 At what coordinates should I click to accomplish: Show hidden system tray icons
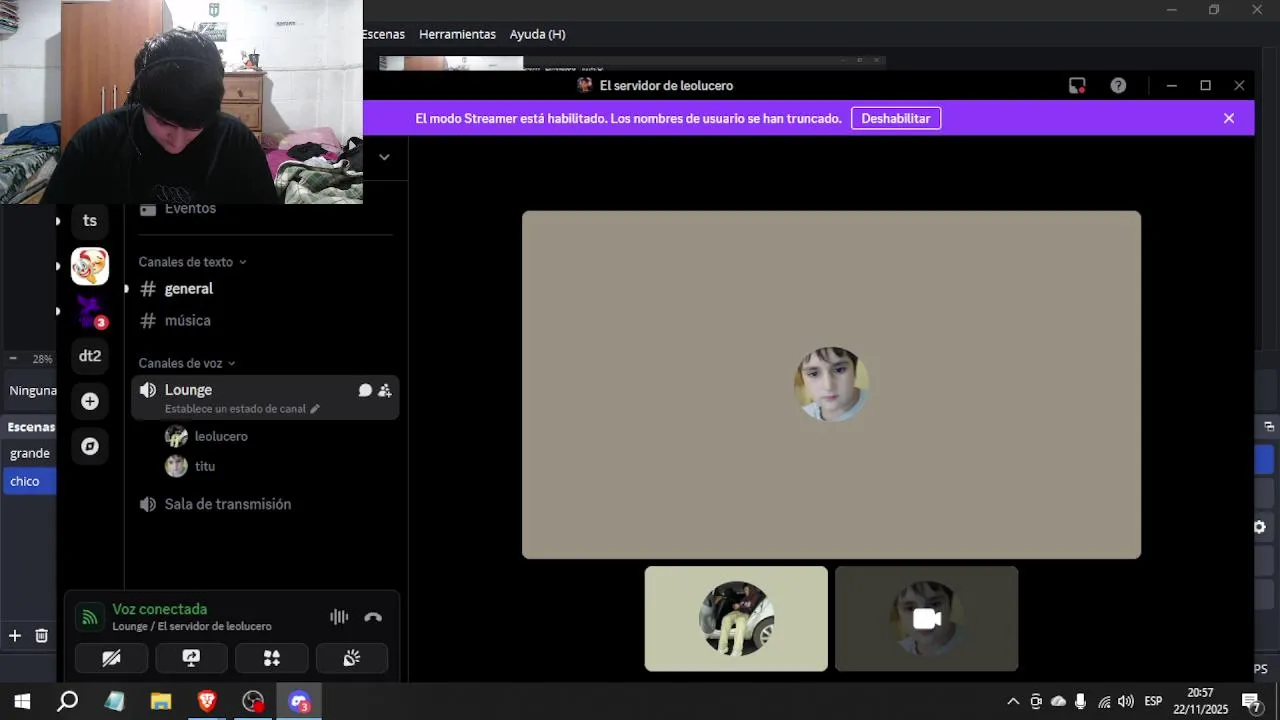coord(1013,702)
